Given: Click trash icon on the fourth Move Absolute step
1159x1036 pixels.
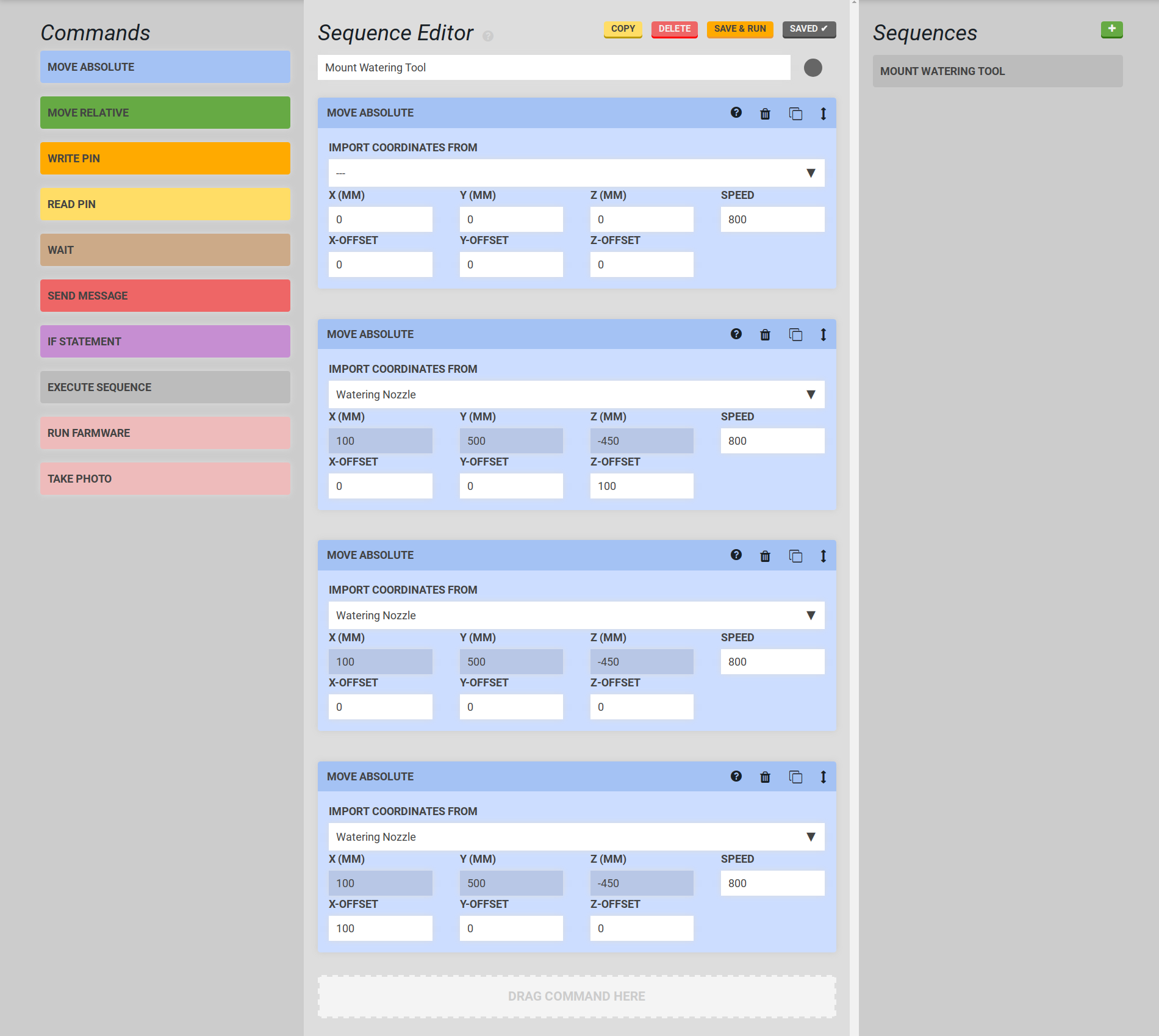Looking at the screenshot, I should 765,777.
